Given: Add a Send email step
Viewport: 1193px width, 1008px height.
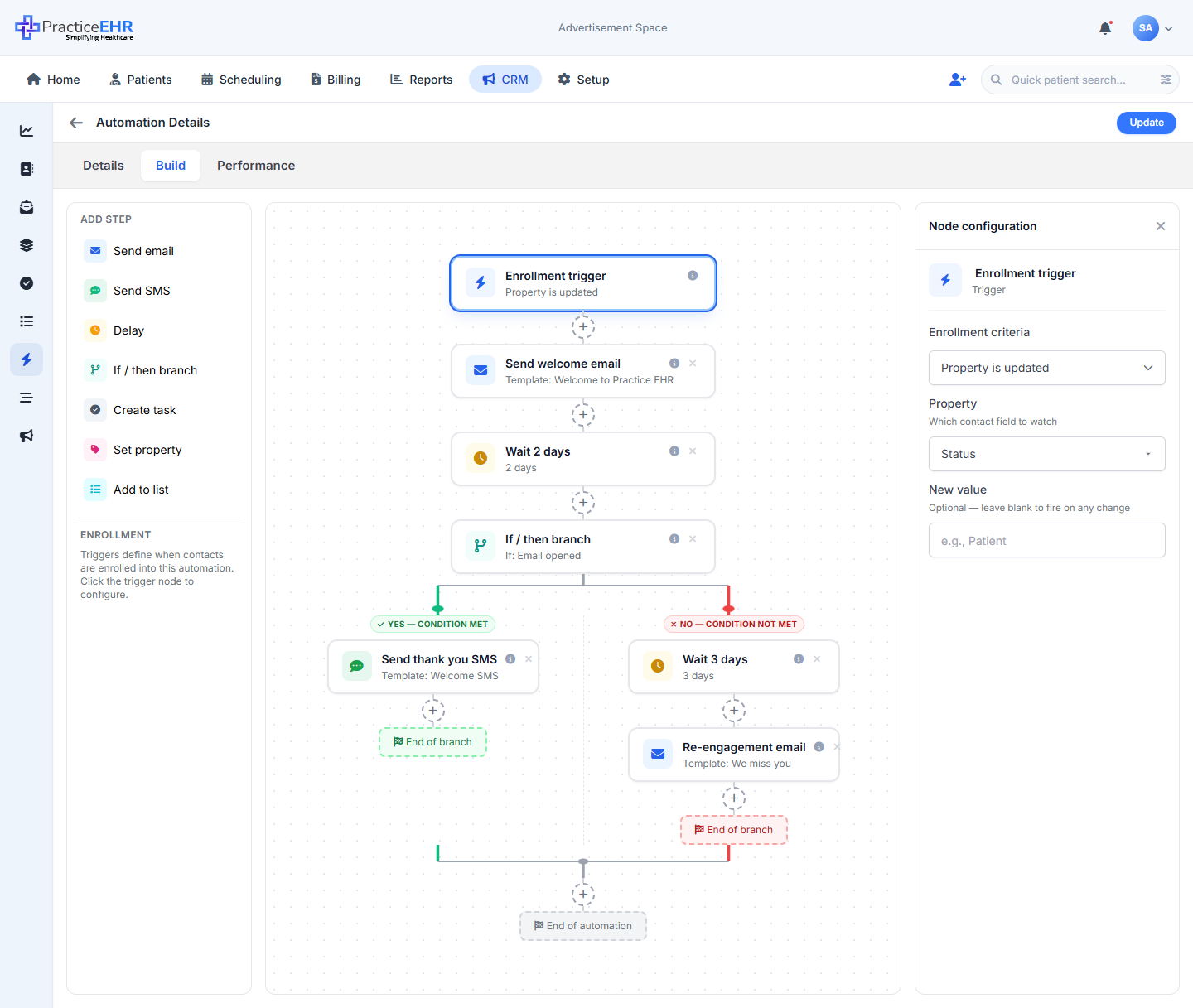Looking at the screenshot, I should pos(159,251).
